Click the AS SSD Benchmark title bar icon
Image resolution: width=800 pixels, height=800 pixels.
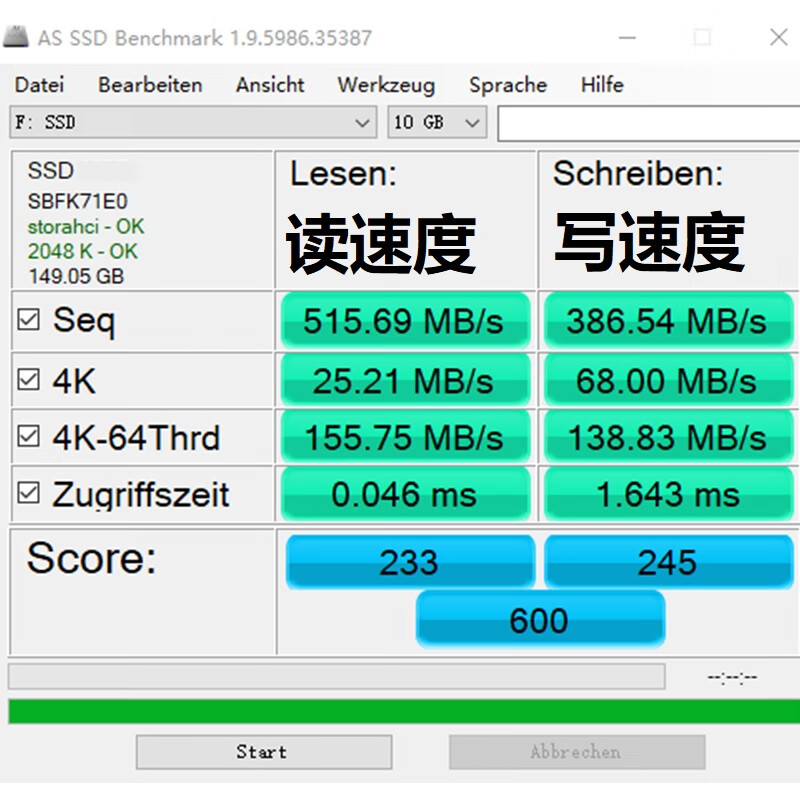tap(16, 38)
